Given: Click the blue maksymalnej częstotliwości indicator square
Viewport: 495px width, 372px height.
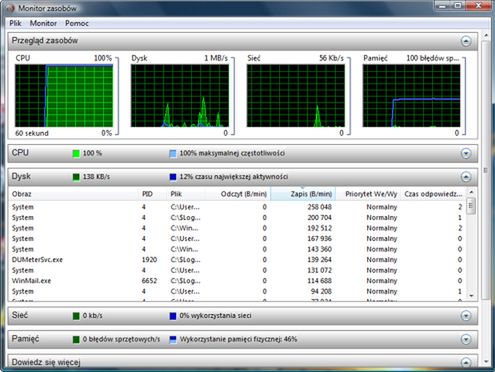Looking at the screenshot, I should (173, 153).
